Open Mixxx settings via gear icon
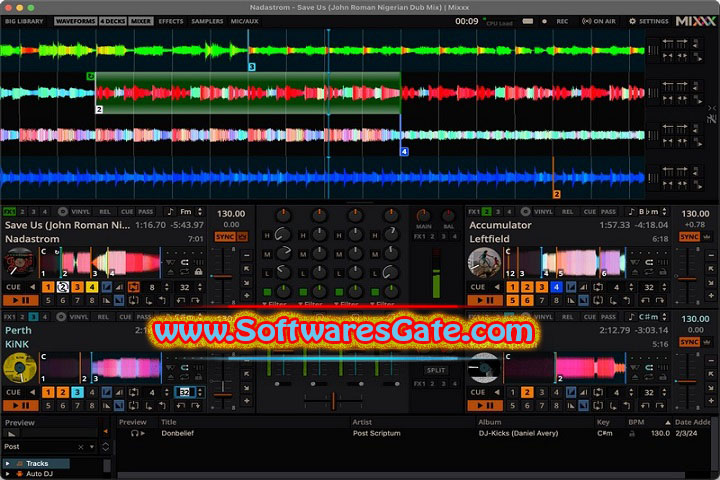This screenshot has height=480, width=720. [632, 21]
